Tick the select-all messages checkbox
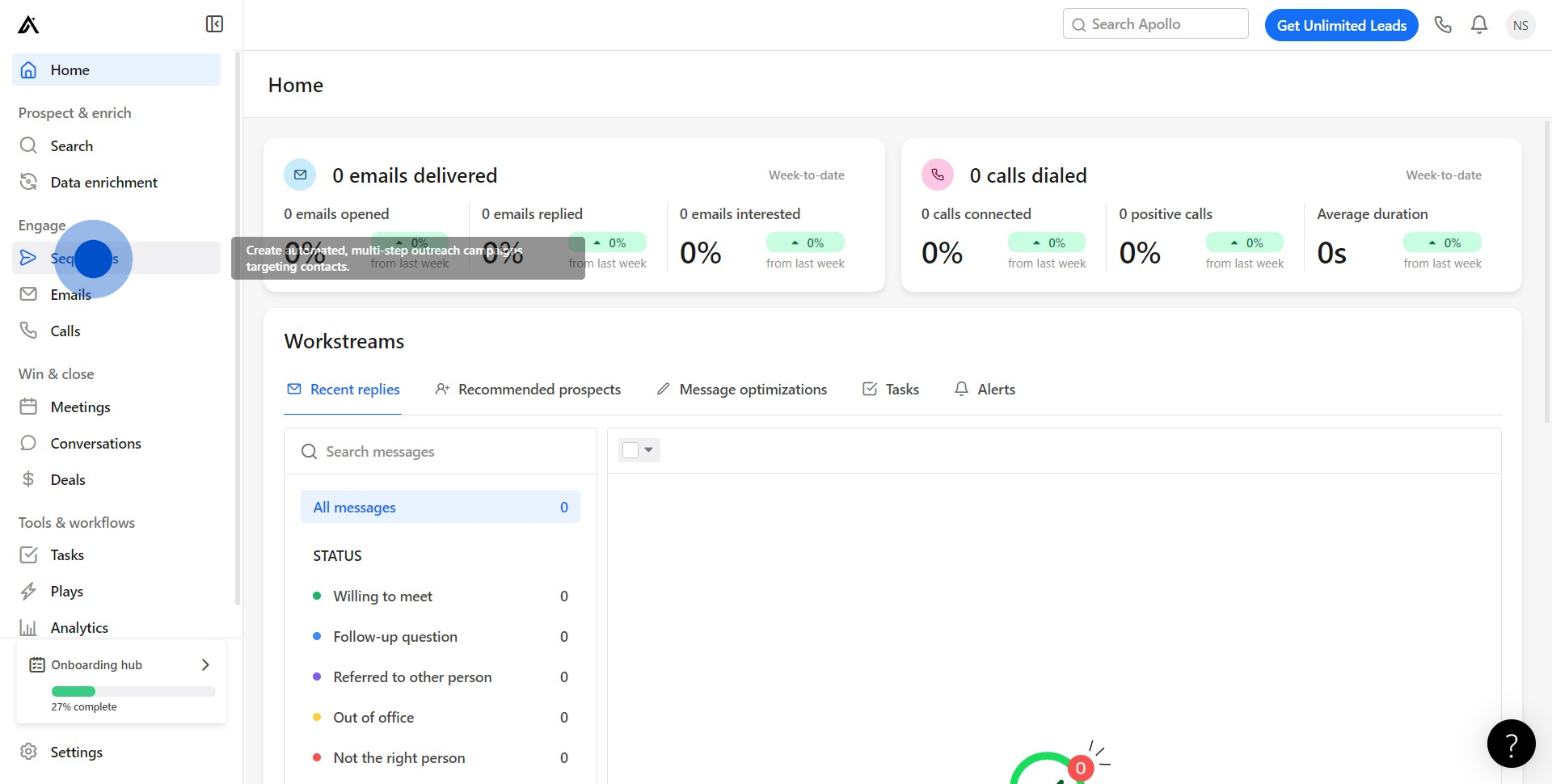This screenshot has width=1552, height=784. click(630, 450)
